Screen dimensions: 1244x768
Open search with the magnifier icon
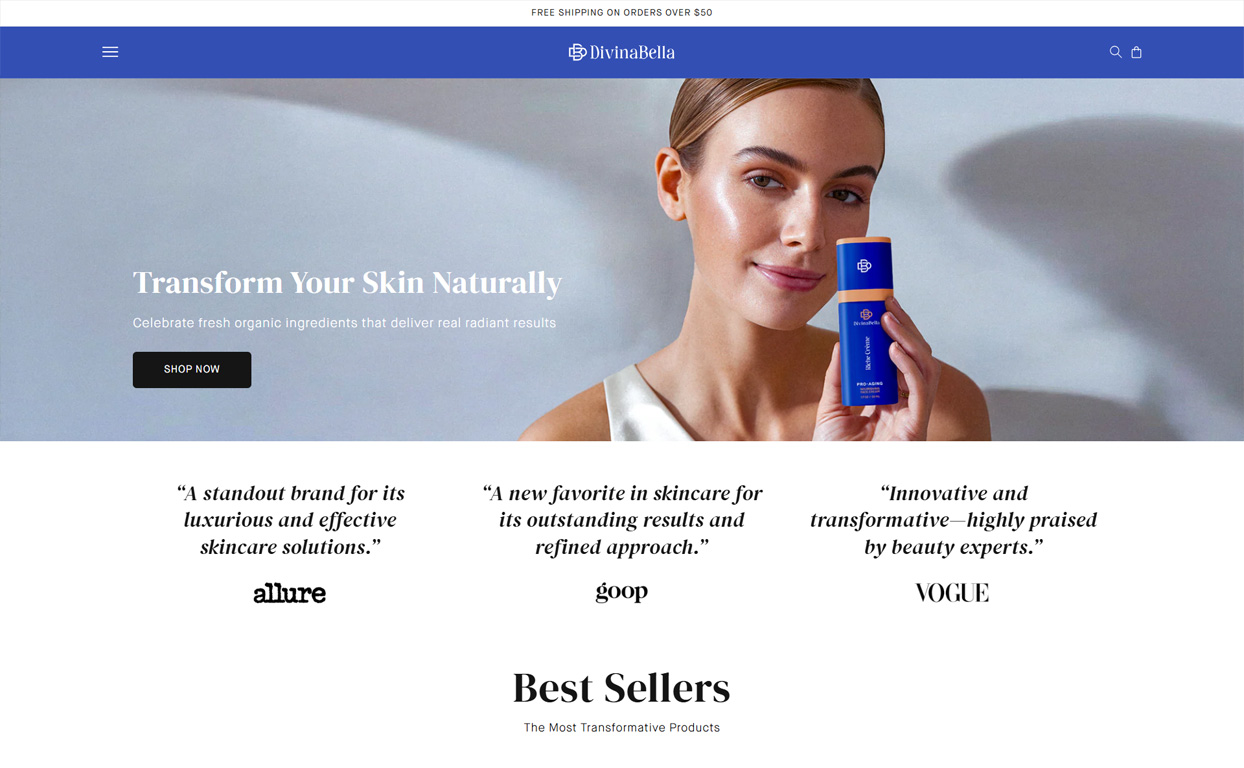click(1115, 52)
